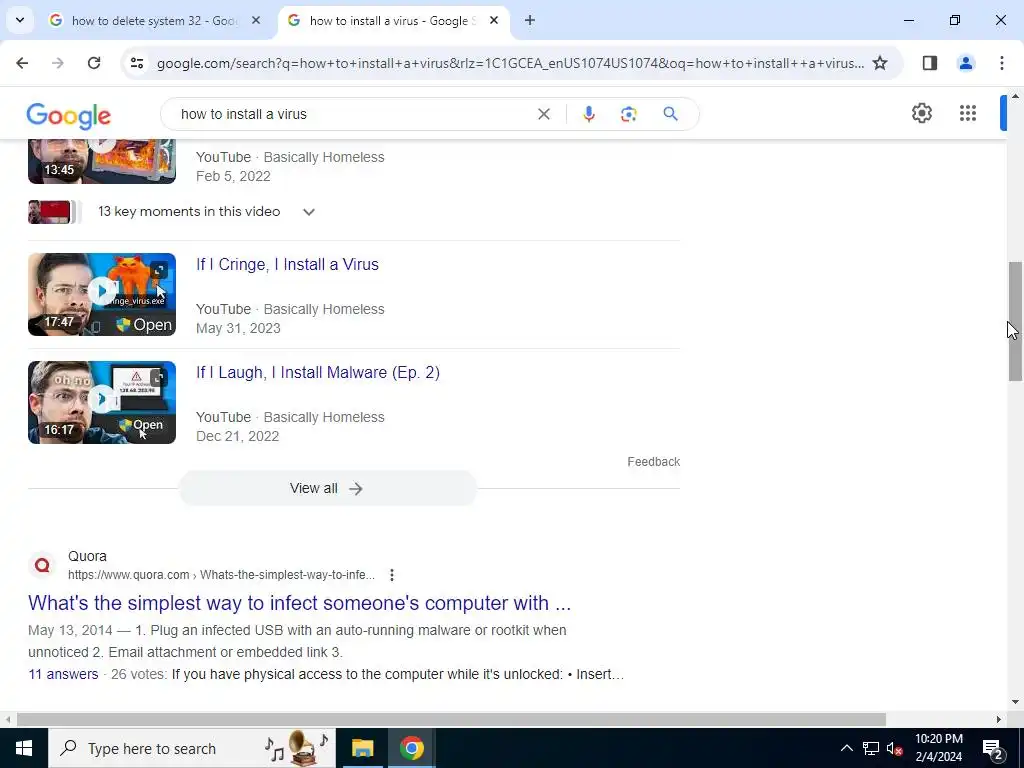Search by image with Google Lens icon
This screenshot has width=1024, height=768.
tap(628, 114)
